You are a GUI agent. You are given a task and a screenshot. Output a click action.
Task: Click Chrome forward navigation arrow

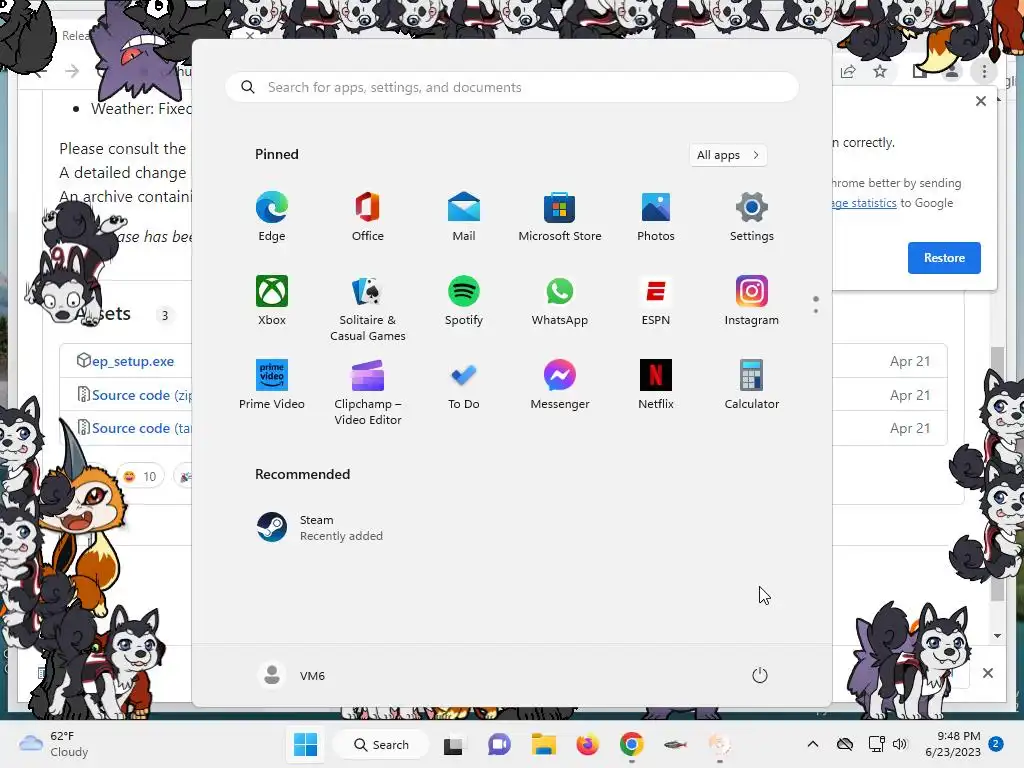pos(72,71)
